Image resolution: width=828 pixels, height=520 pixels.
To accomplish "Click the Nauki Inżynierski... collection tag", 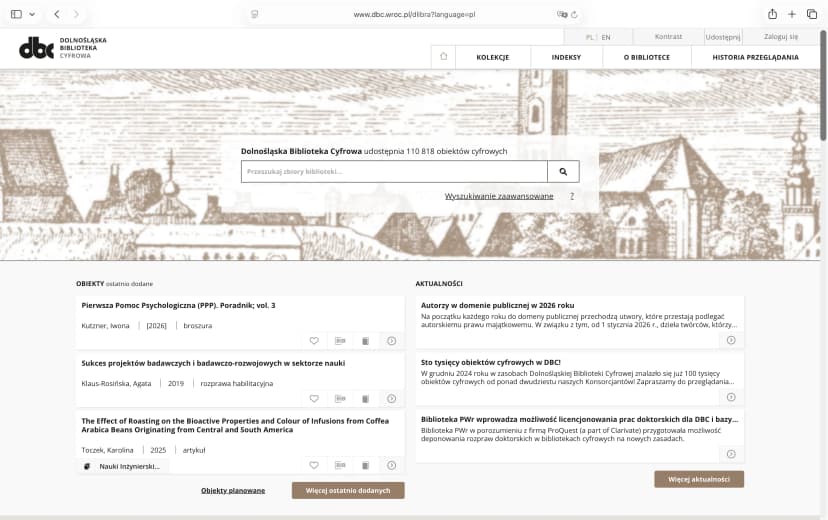I will click(x=123, y=466).
